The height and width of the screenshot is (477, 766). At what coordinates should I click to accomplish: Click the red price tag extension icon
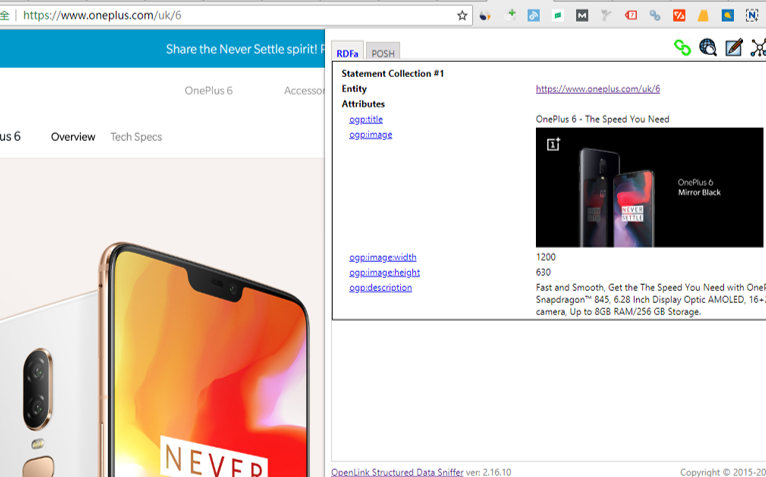[631, 16]
